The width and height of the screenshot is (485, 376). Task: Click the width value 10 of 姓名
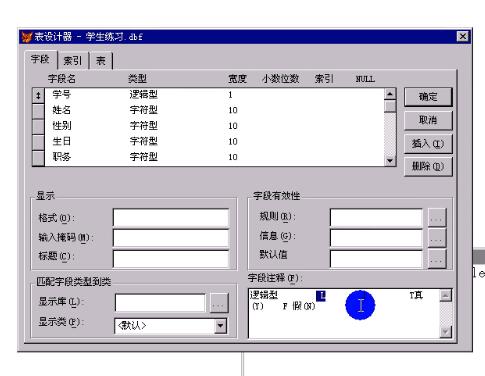[x=233, y=110]
